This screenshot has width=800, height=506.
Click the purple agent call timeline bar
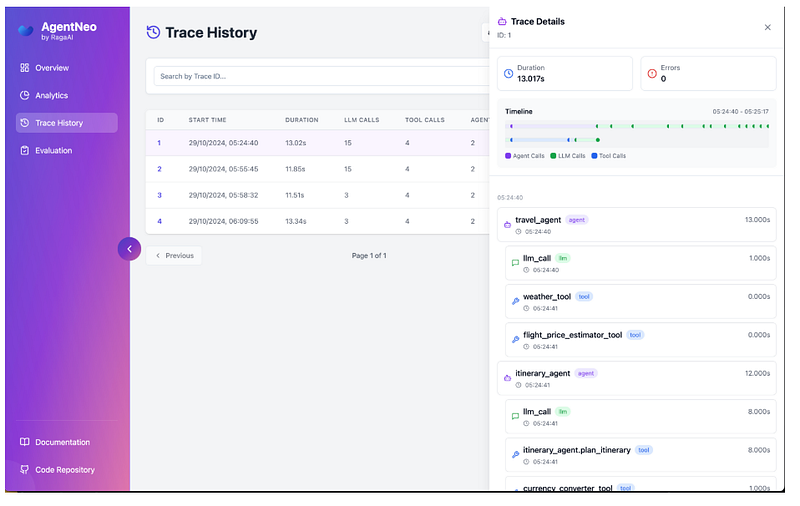click(550, 126)
